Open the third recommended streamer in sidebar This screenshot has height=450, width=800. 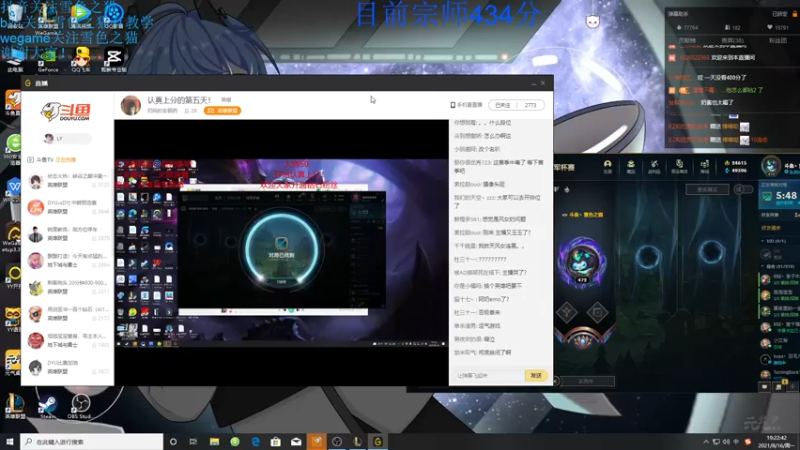(x=68, y=234)
